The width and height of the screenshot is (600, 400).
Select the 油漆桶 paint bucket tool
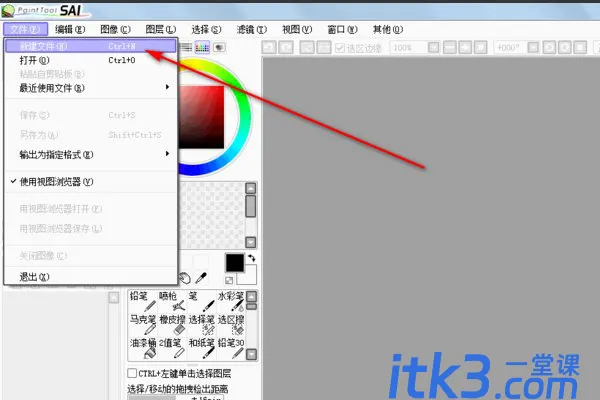tap(142, 348)
